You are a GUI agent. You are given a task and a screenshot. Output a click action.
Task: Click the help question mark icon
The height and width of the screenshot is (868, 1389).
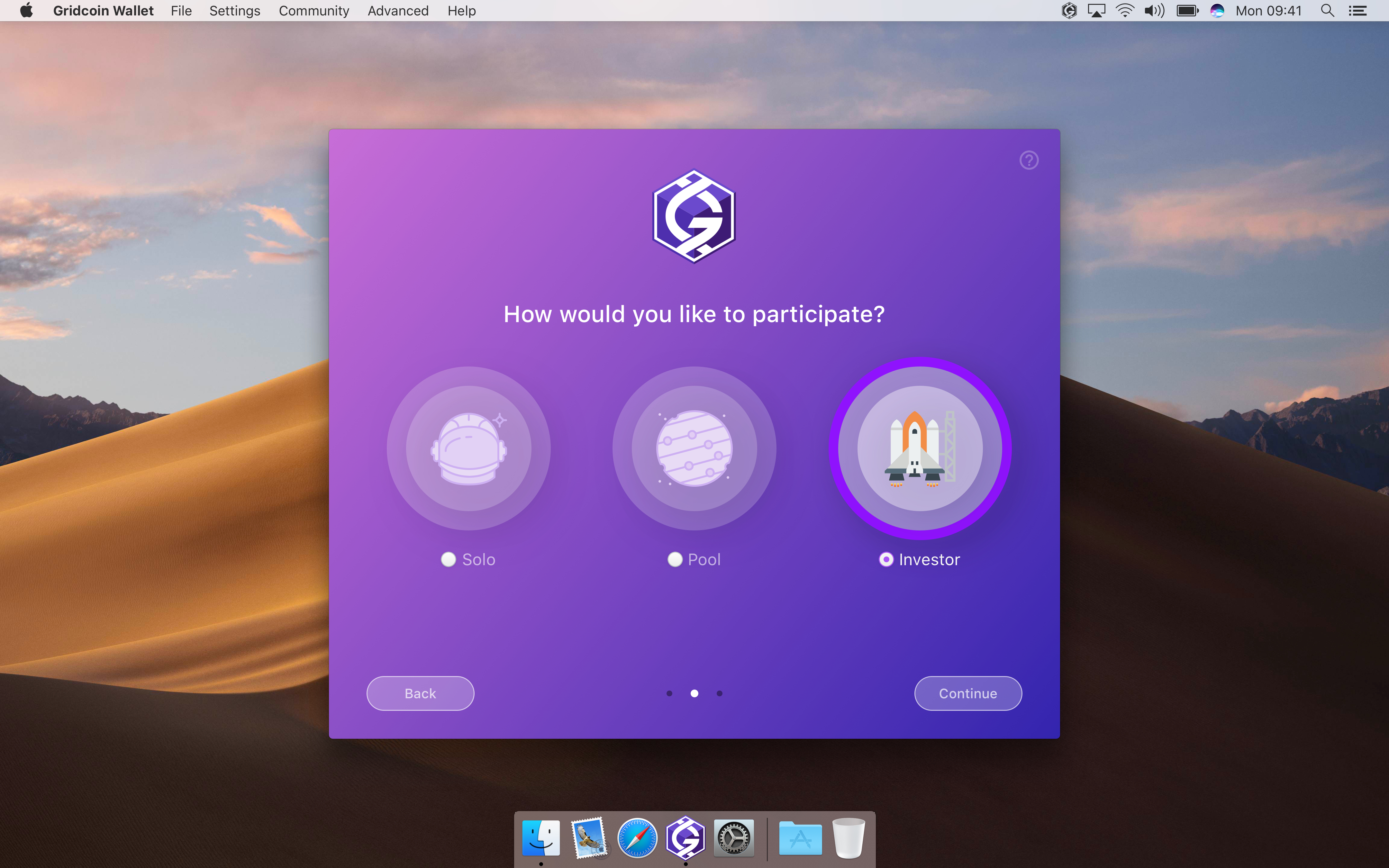click(x=1029, y=160)
